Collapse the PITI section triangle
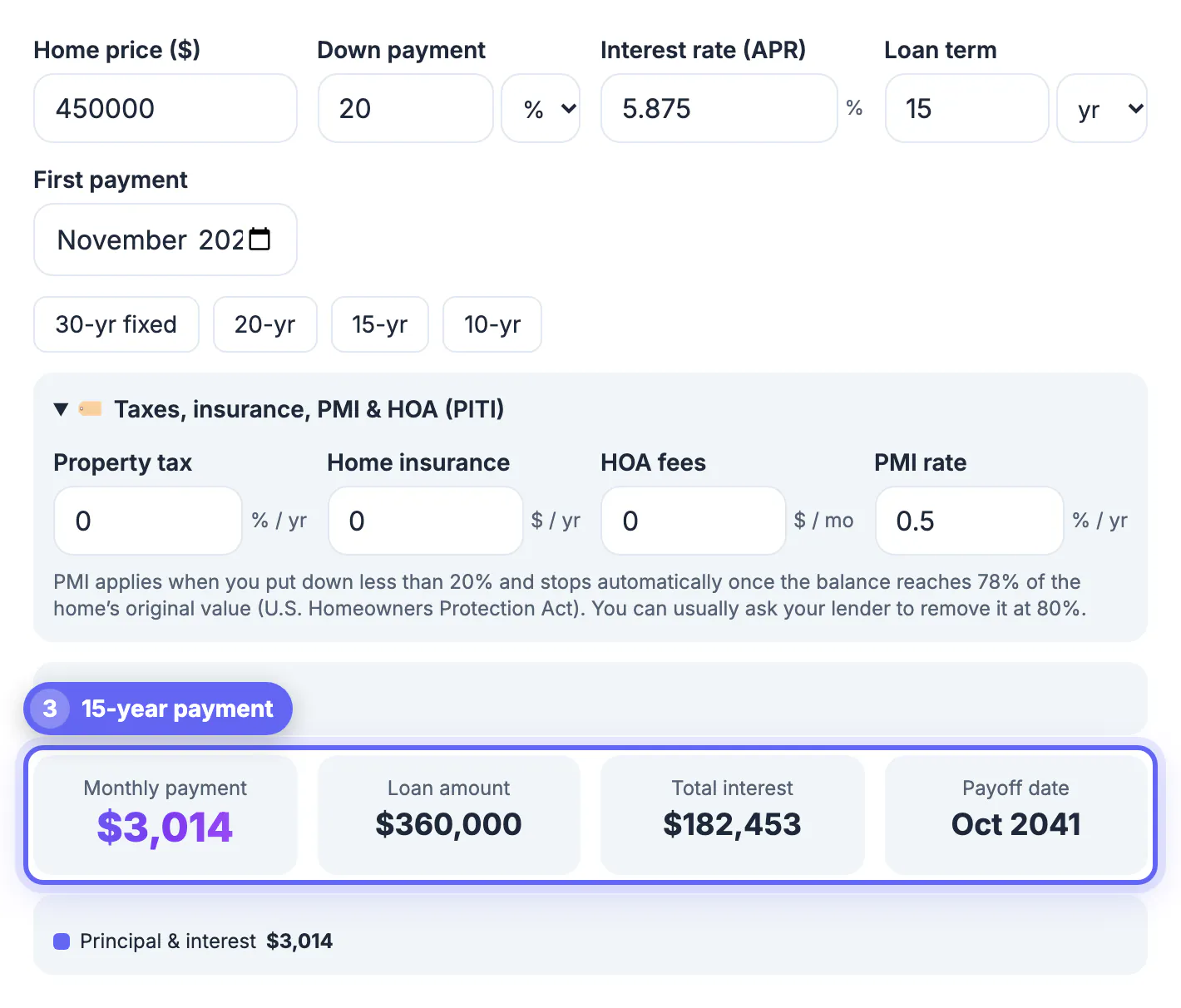 [61, 409]
